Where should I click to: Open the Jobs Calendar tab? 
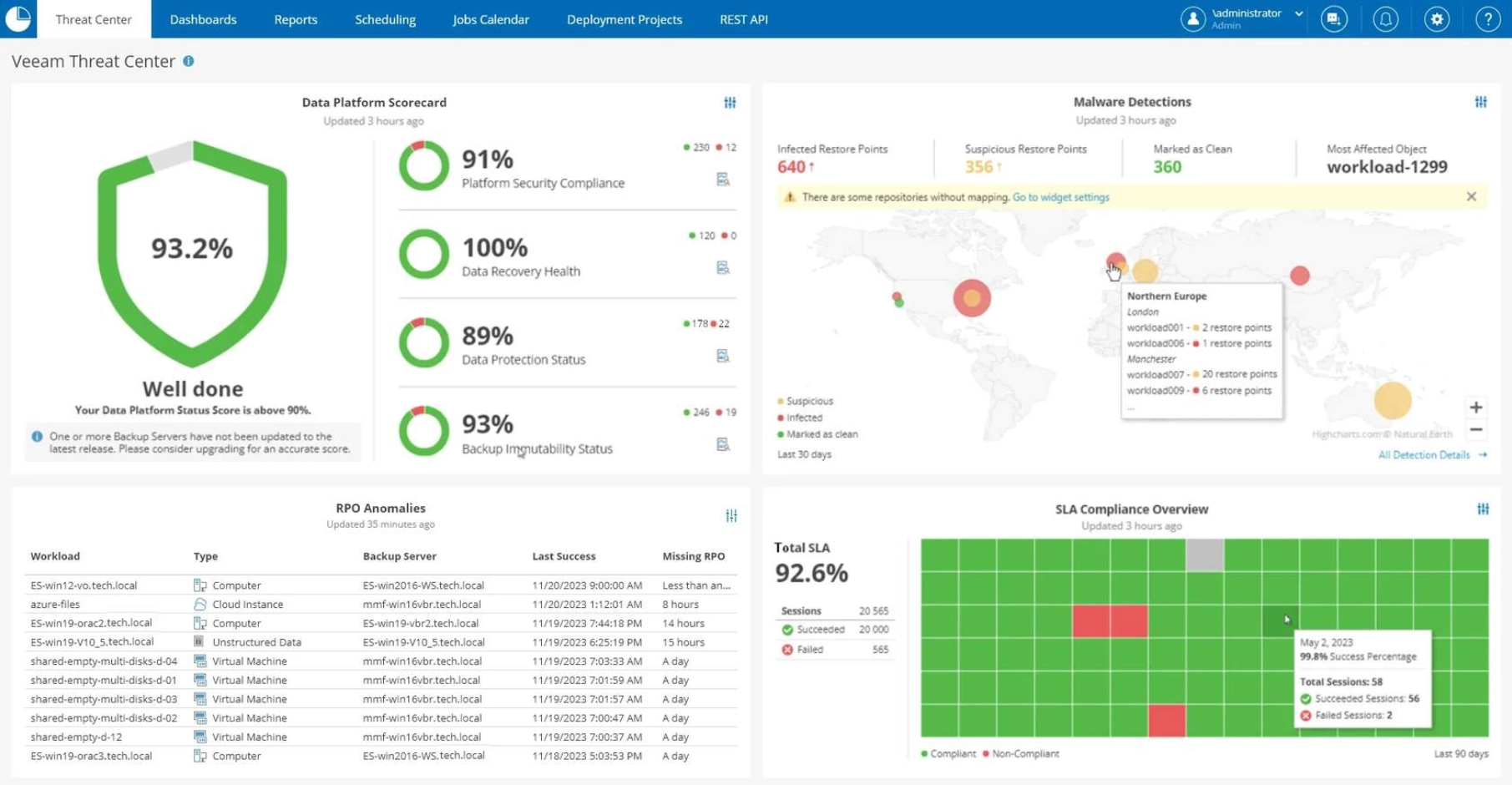490,19
